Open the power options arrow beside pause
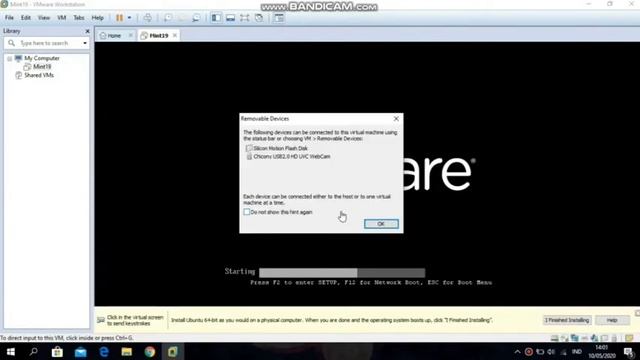Image resolution: width=640 pixels, height=360 pixels. 129,18
